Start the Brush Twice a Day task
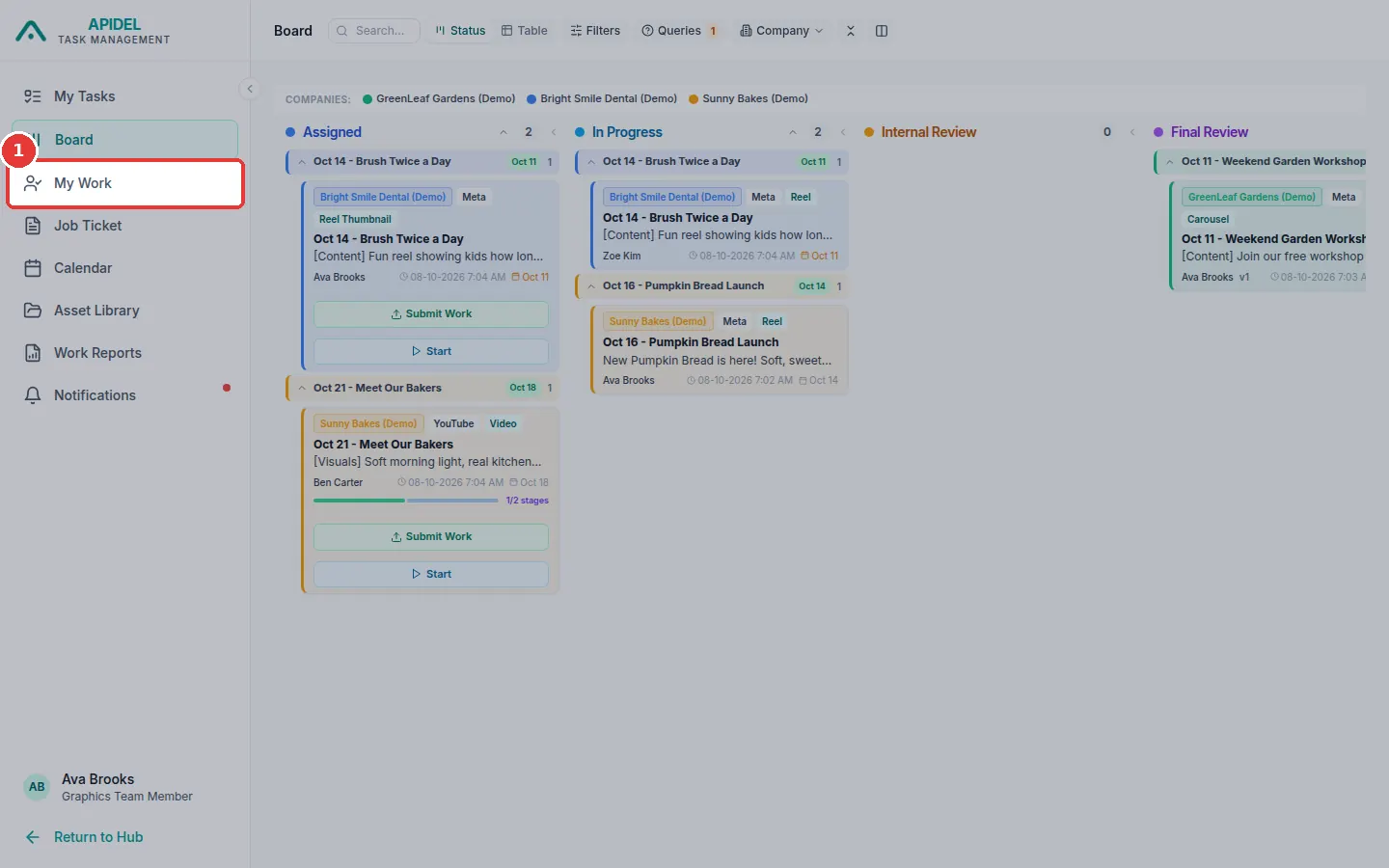The width and height of the screenshot is (1389, 868). point(431,352)
